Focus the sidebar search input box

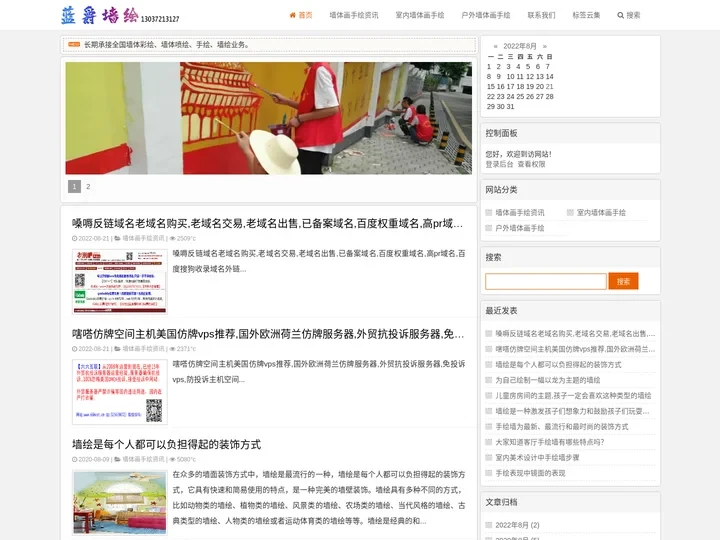point(546,281)
